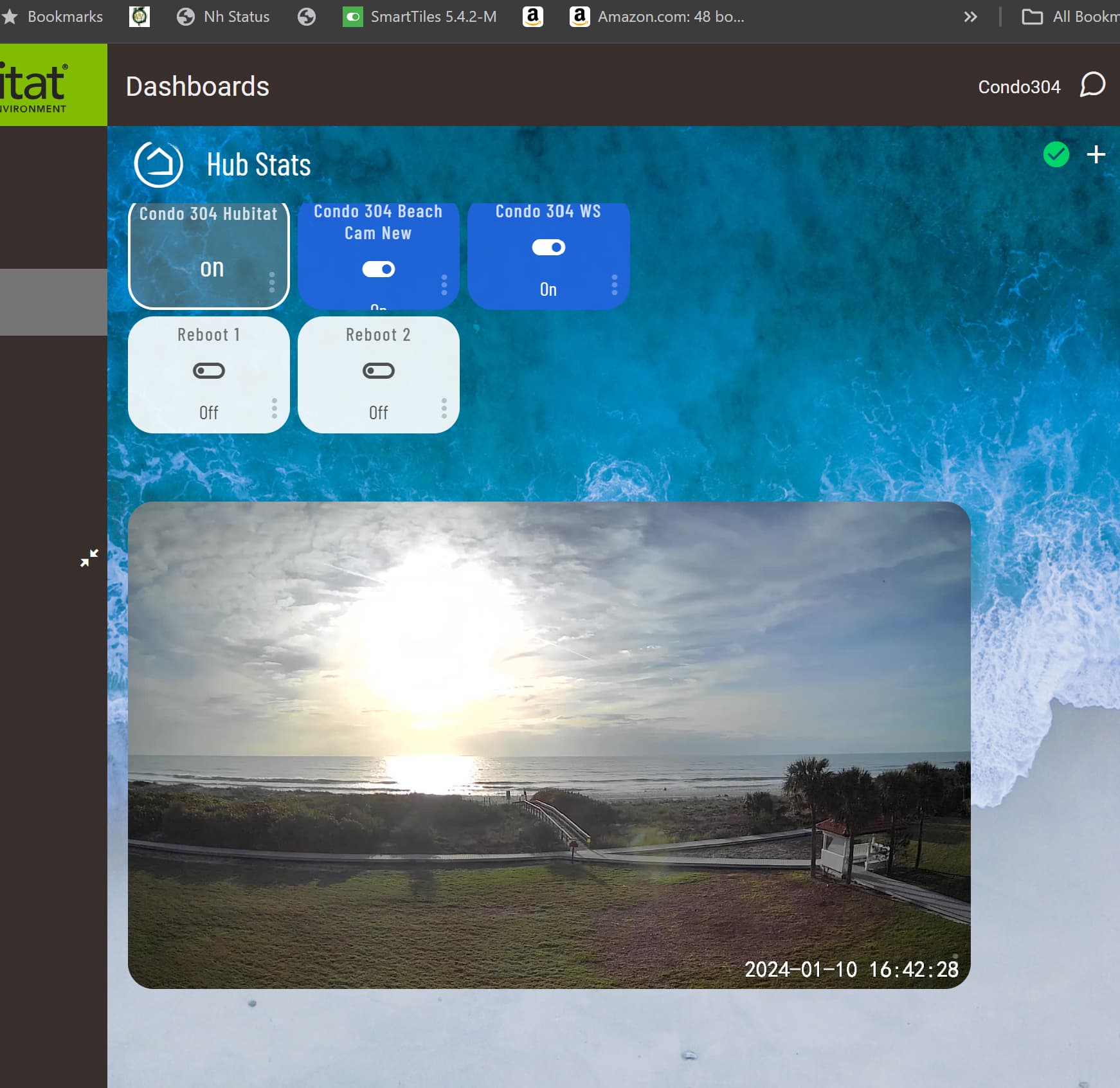Image resolution: width=1120 pixels, height=1088 pixels.
Task: Turn on the Reboot 2 switch
Action: pos(378,371)
